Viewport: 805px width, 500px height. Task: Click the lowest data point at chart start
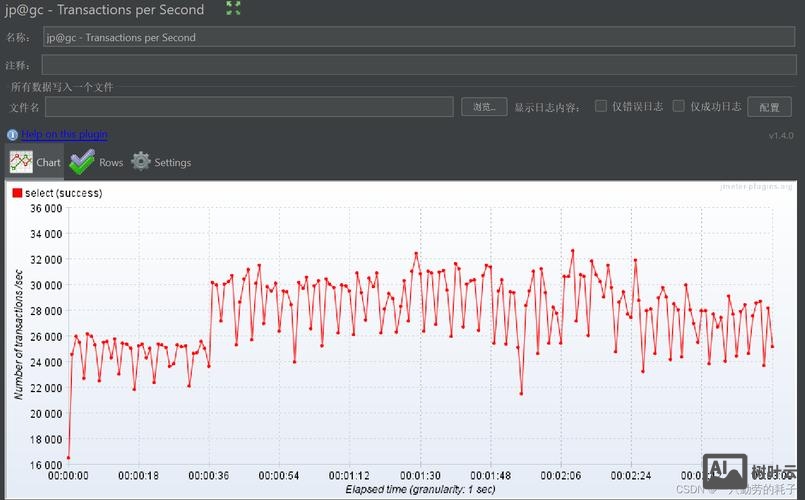pos(68,457)
